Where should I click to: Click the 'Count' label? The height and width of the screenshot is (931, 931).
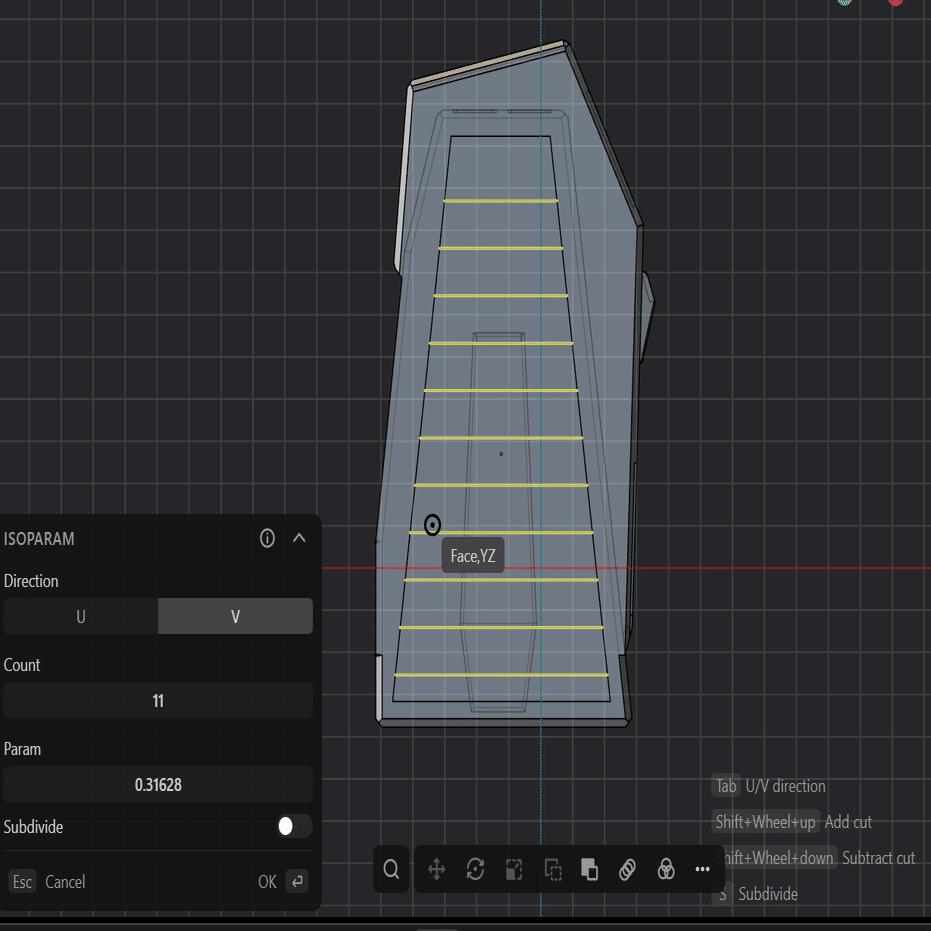(x=22, y=665)
